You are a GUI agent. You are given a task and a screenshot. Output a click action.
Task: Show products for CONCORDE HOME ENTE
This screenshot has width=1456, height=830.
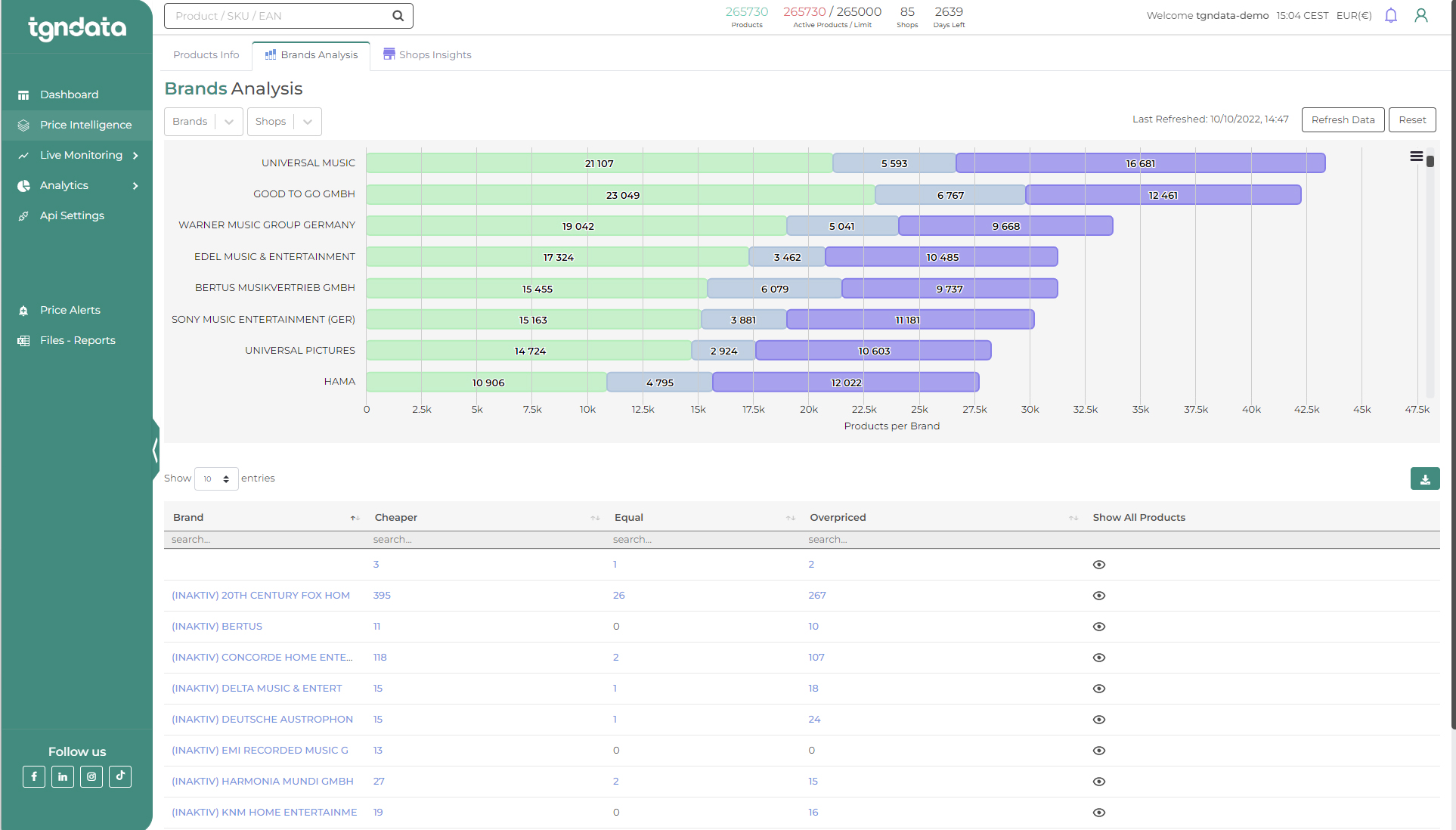[x=1099, y=658]
